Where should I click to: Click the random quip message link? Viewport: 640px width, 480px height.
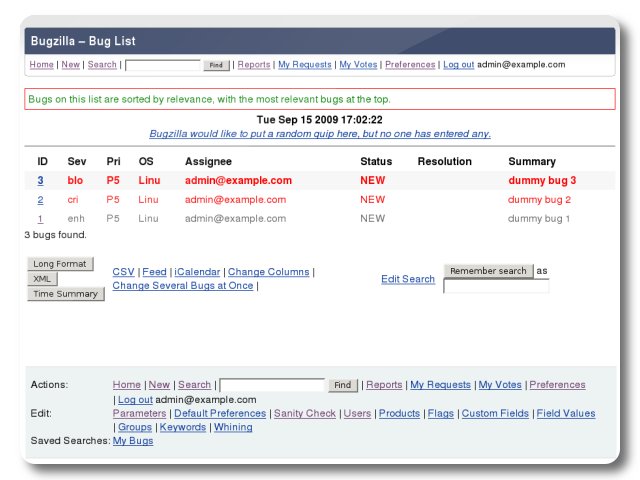[x=319, y=134]
